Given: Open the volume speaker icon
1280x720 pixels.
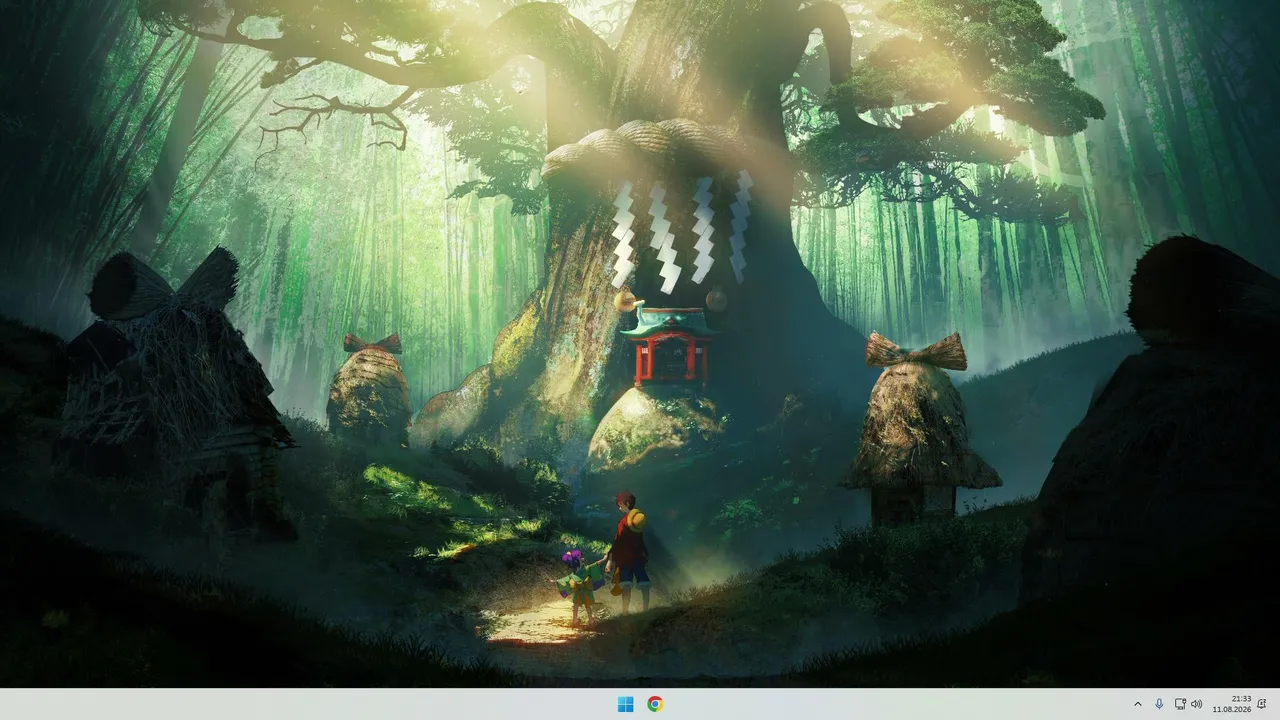Looking at the screenshot, I should (x=1197, y=704).
